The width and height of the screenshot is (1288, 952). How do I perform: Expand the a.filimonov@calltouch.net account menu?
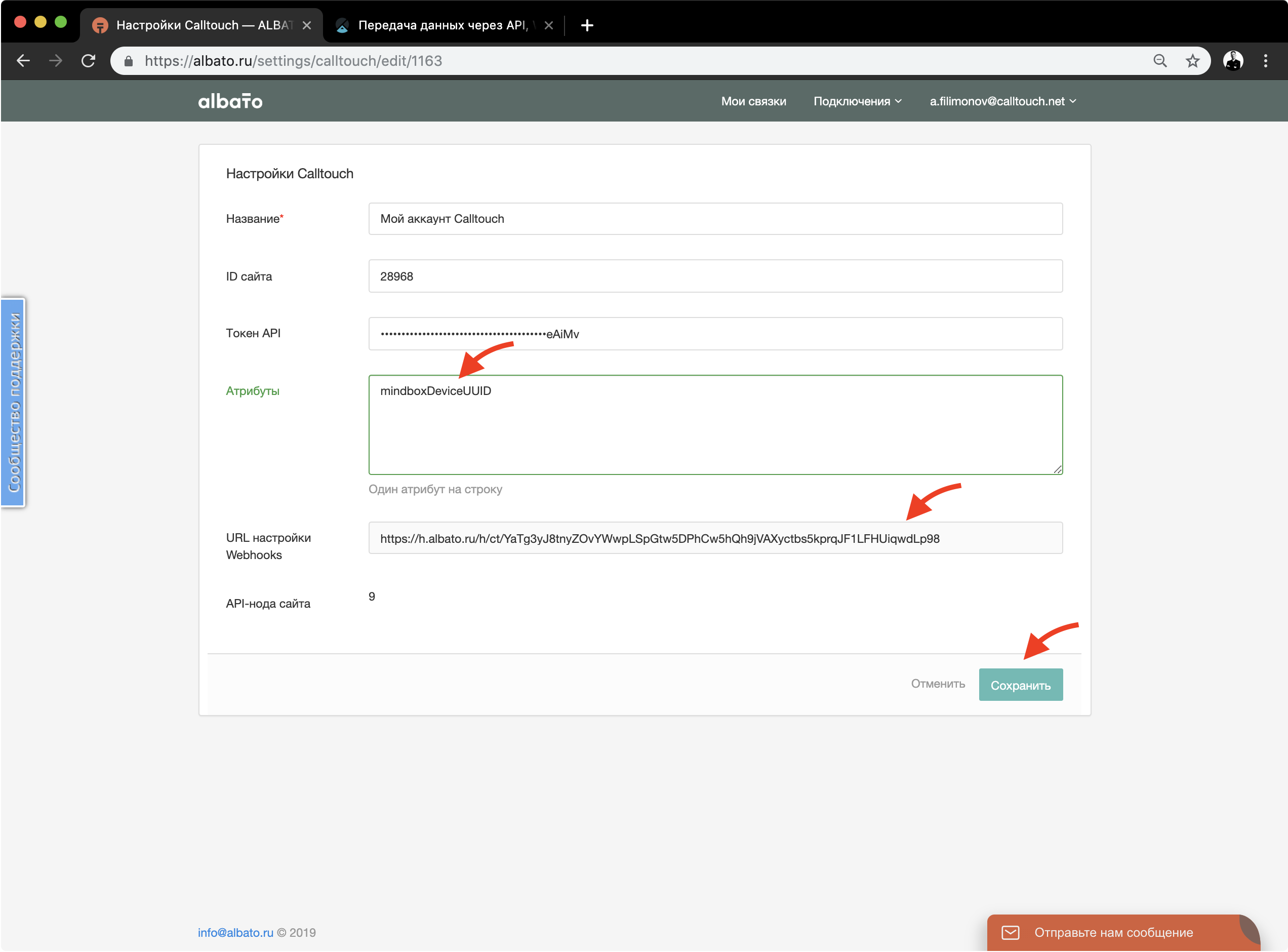point(1003,101)
